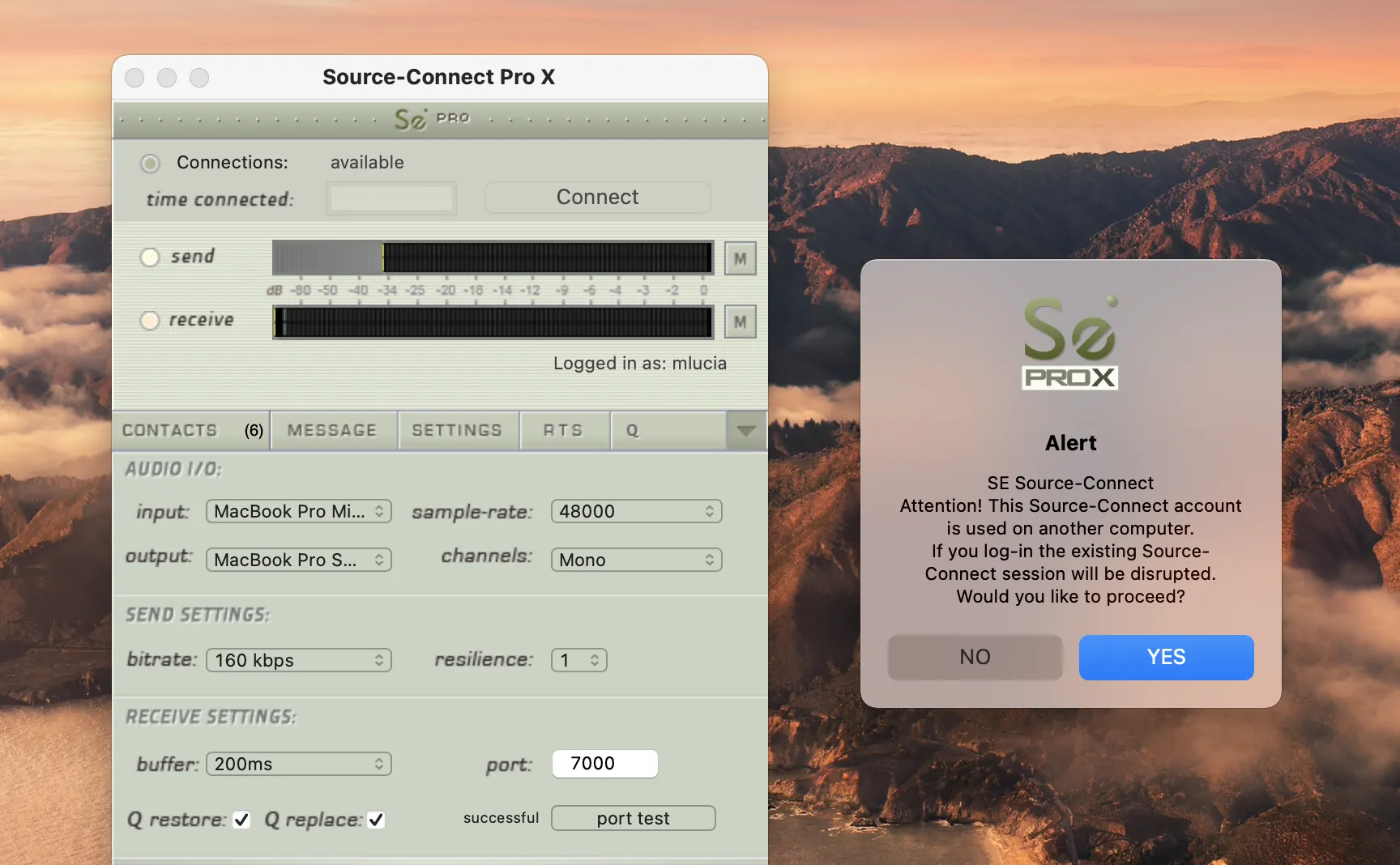Switch to the Message tab

coord(333,430)
